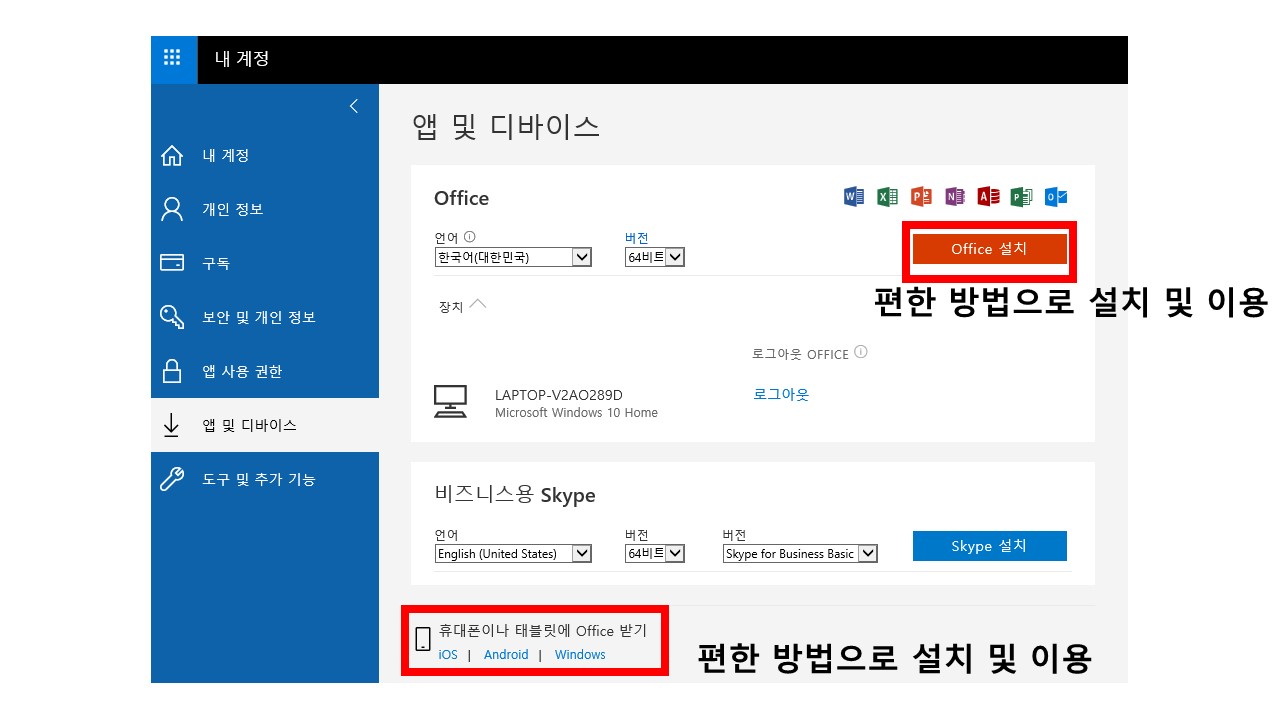Viewport: 1280px width, 720px height.
Task: Click the card icon for 구독
Action: pyautogui.click(x=172, y=263)
